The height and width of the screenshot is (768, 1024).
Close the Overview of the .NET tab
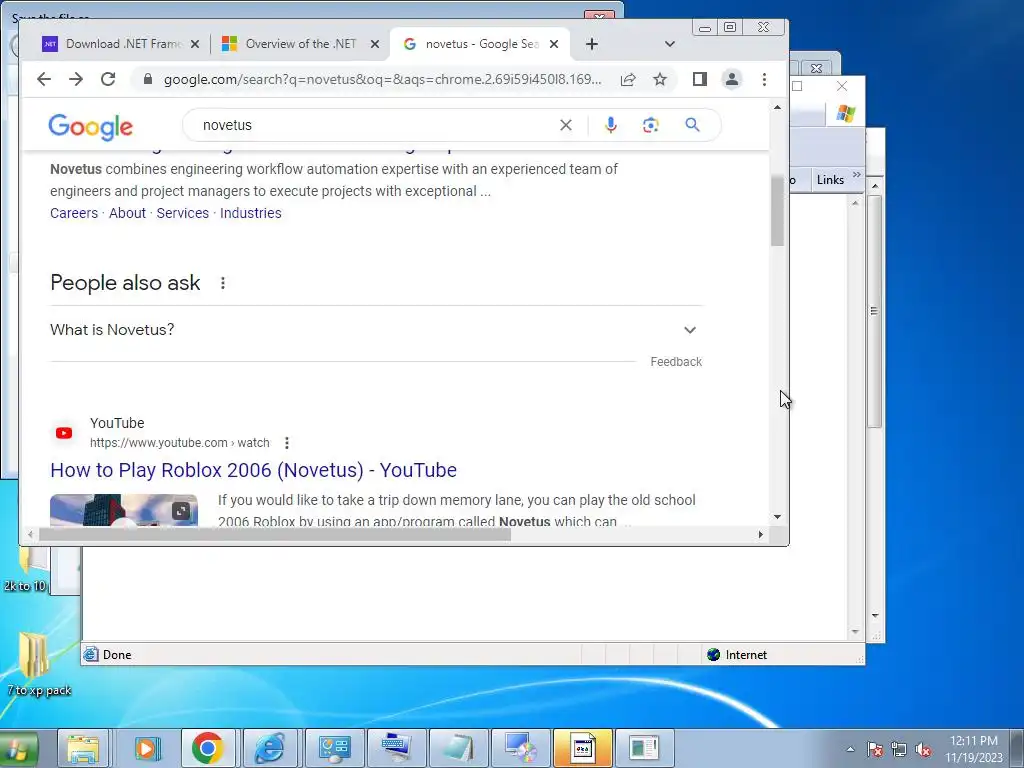coord(375,44)
